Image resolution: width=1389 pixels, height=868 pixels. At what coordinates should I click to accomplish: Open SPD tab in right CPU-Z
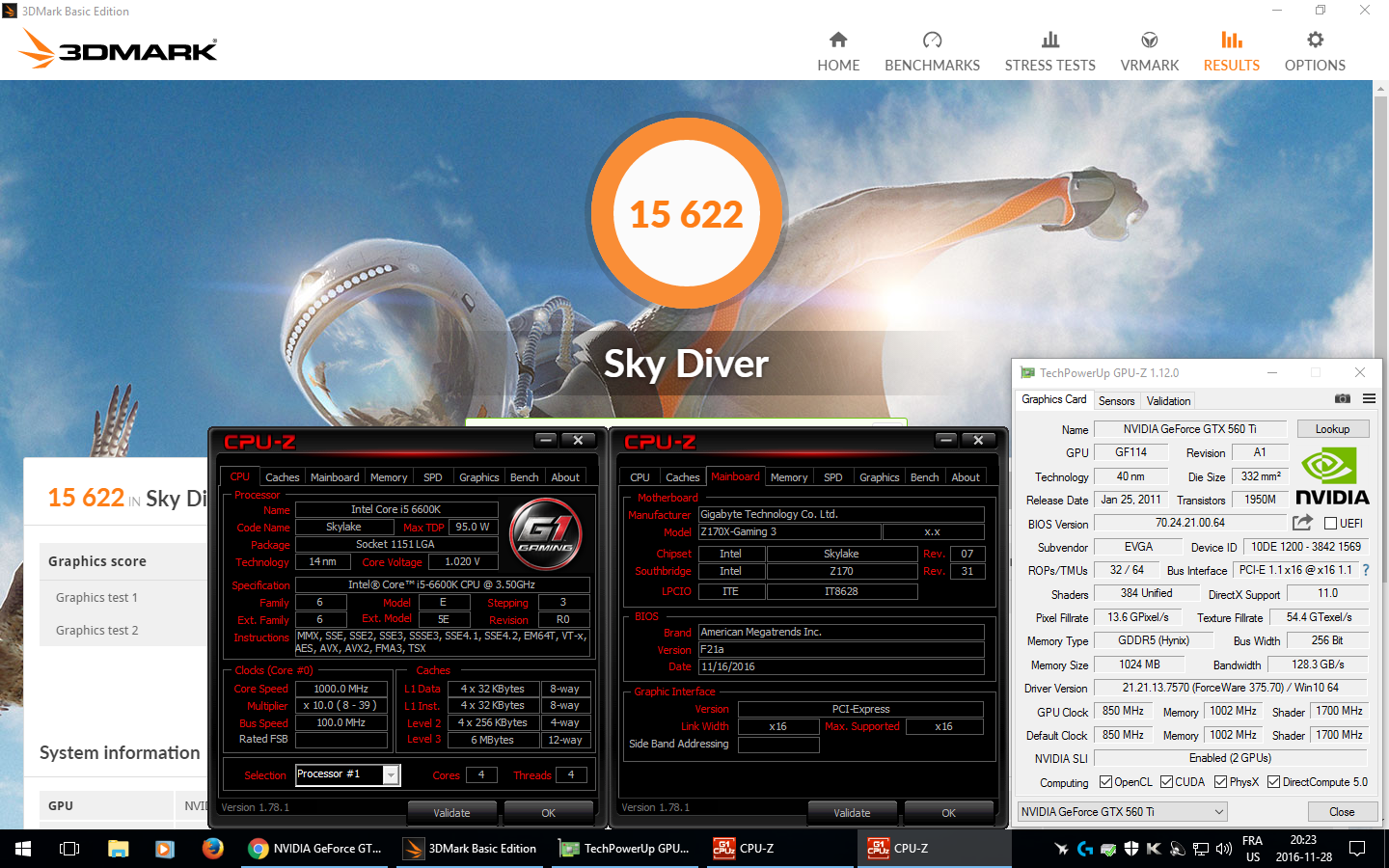[833, 477]
